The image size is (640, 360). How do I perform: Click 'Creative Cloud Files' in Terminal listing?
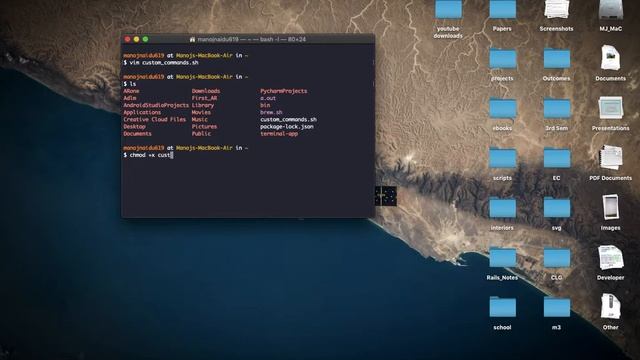(155, 120)
